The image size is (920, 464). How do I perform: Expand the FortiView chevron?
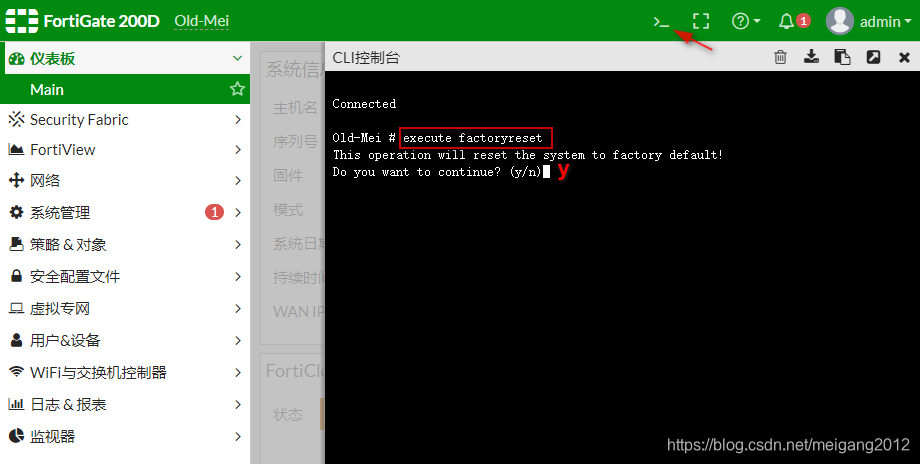(x=238, y=150)
